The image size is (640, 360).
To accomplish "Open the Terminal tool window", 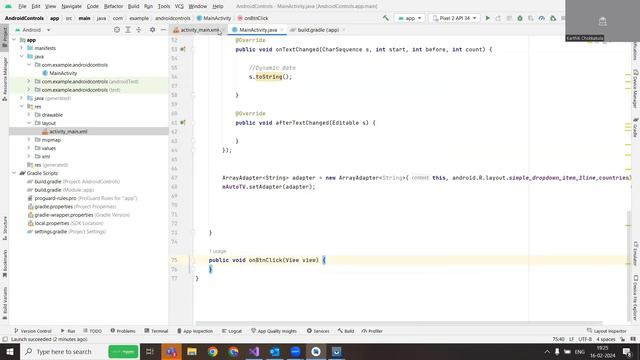I will click(x=156, y=331).
